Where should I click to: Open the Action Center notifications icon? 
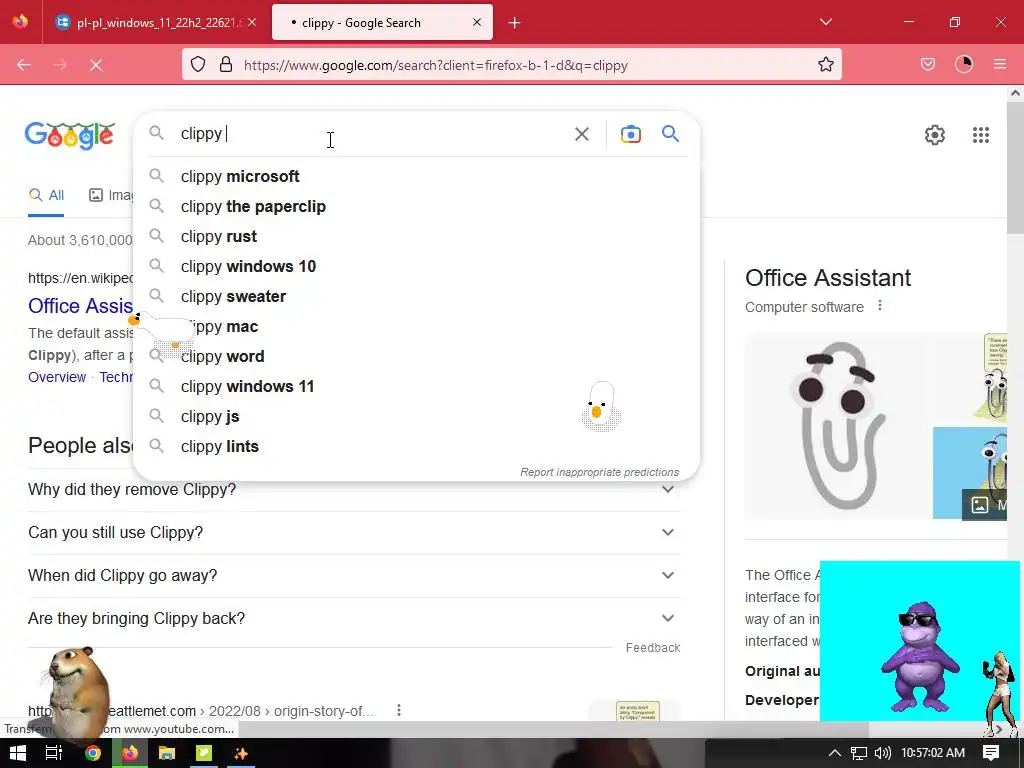990,753
